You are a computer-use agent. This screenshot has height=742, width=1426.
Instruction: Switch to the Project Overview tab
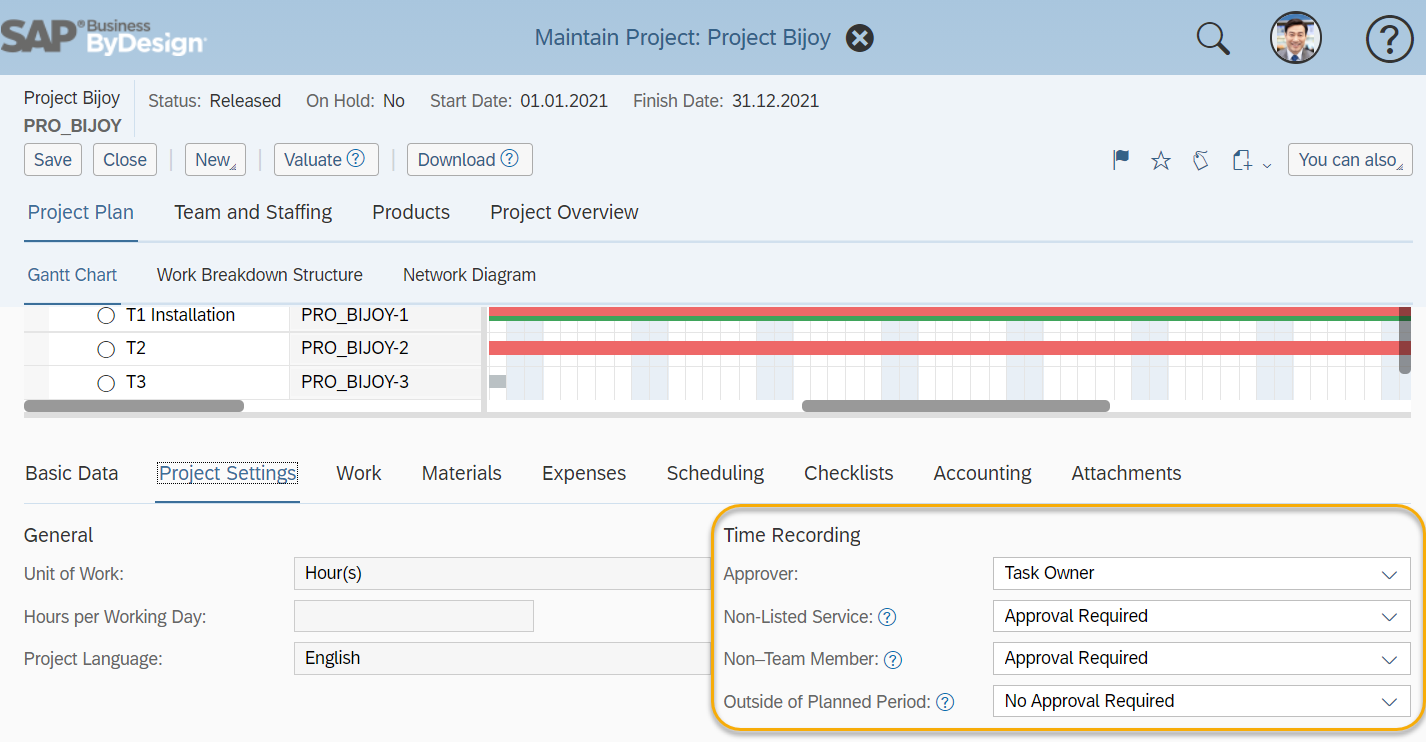tap(564, 212)
